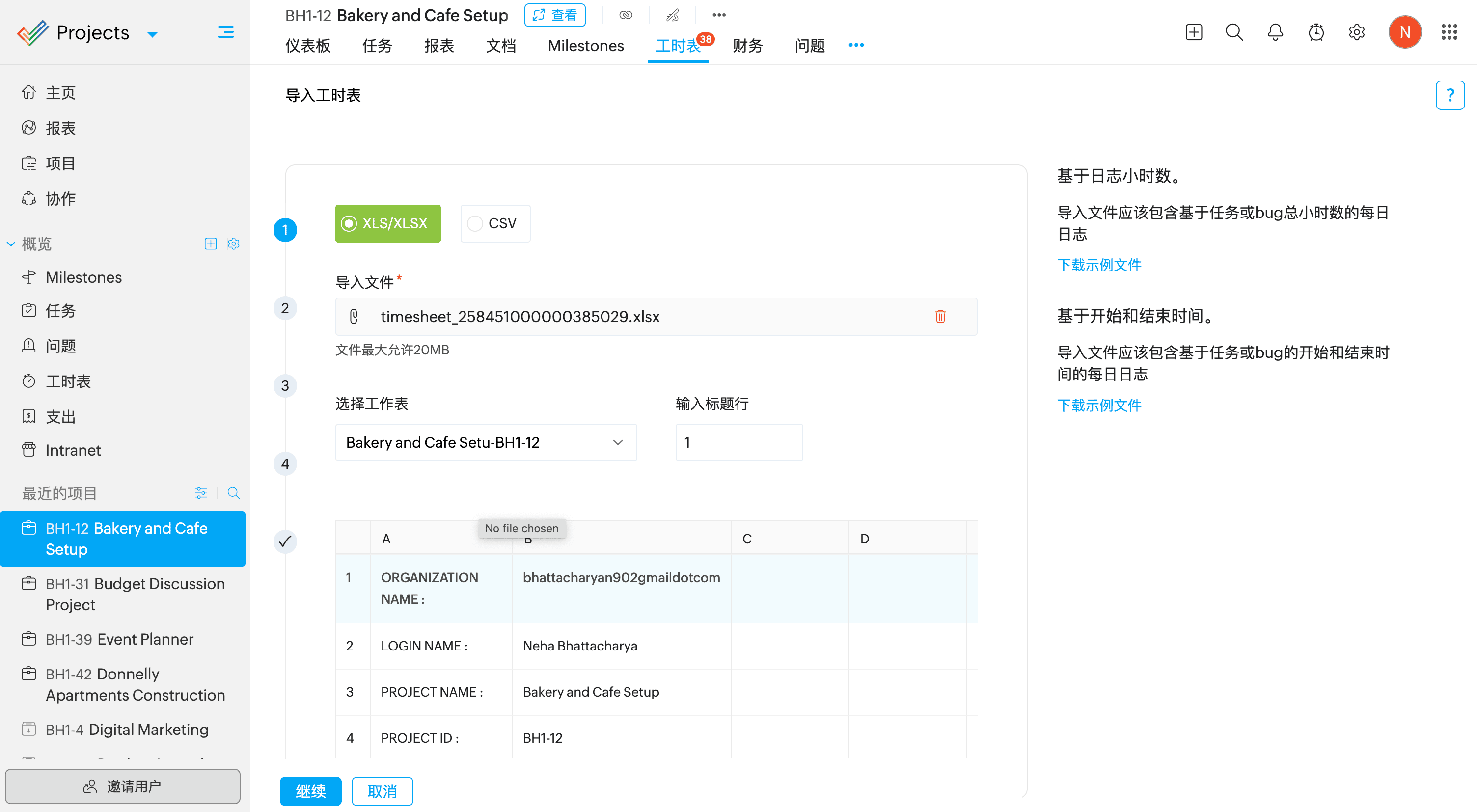Delete the uploaded timesheet xlsx file

click(x=940, y=316)
